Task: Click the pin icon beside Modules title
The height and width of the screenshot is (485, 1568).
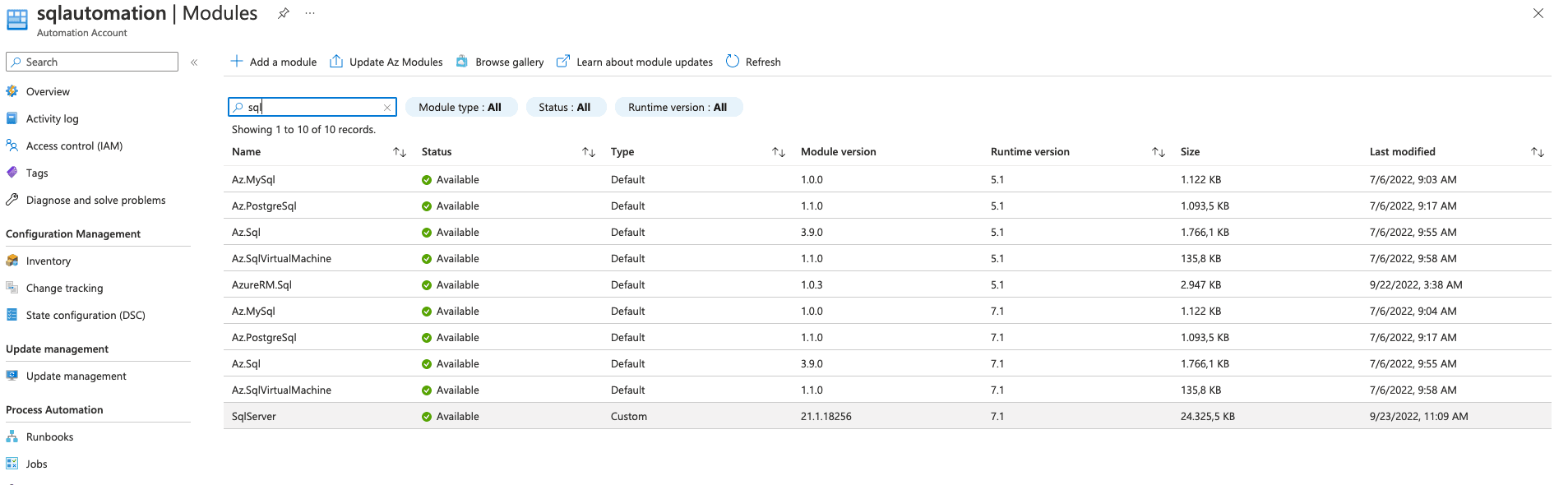Action: pyautogui.click(x=284, y=13)
